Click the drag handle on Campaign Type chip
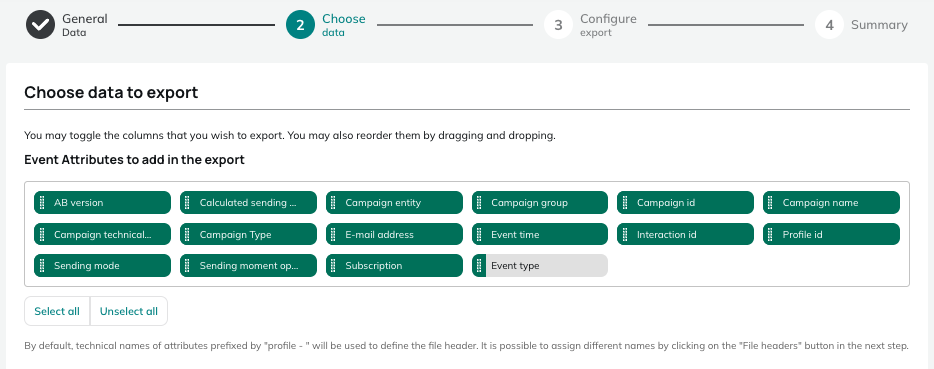Screen dimensions: 934x369 click(188, 234)
